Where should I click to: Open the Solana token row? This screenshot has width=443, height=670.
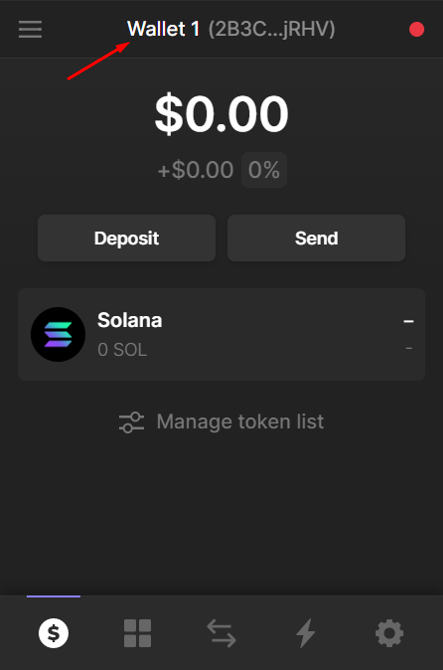click(x=221, y=334)
